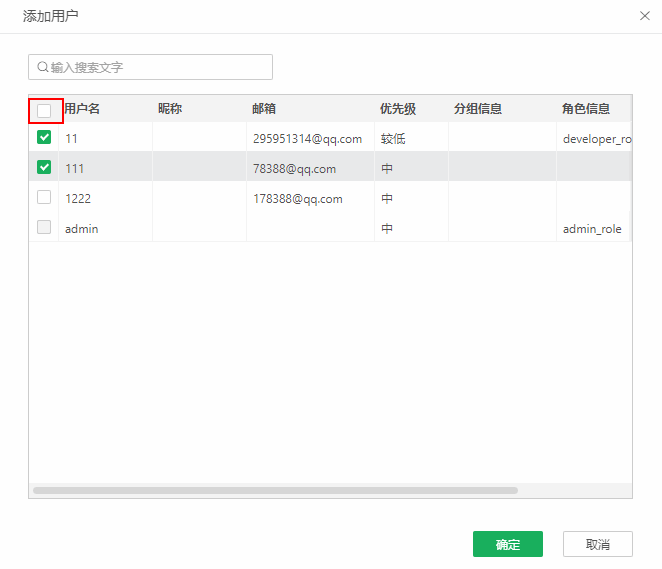Click role cell admin_role
The image size is (662, 569).
tap(592, 229)
